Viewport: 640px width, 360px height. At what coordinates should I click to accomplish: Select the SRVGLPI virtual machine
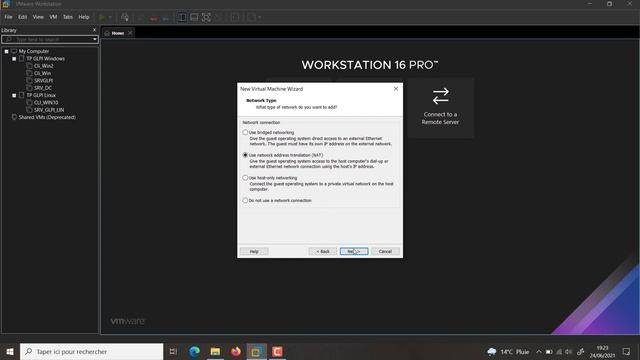click(43, 81)
